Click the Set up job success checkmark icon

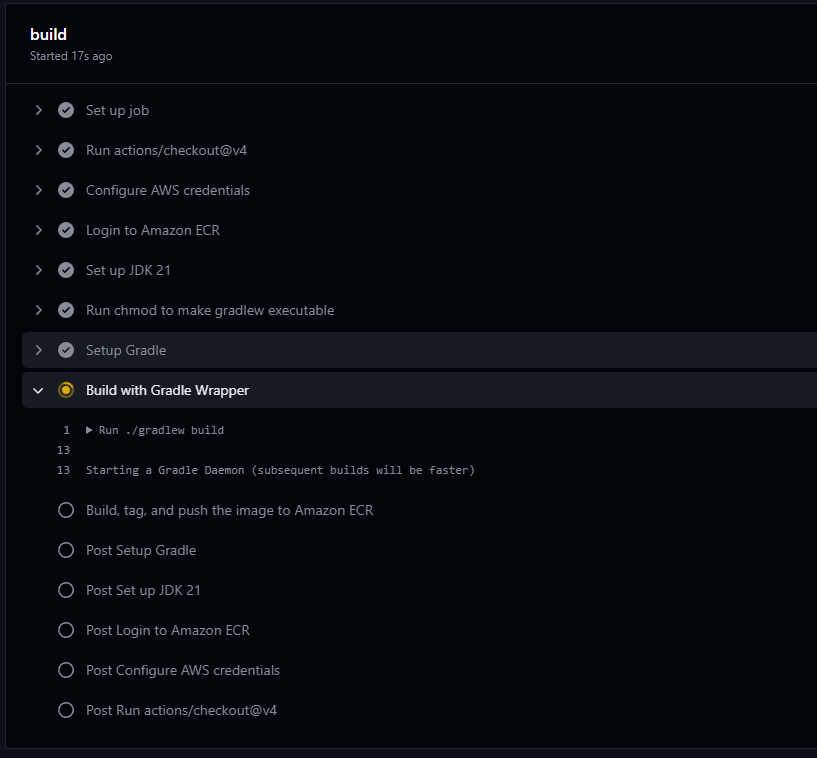[x=66, y=110]
